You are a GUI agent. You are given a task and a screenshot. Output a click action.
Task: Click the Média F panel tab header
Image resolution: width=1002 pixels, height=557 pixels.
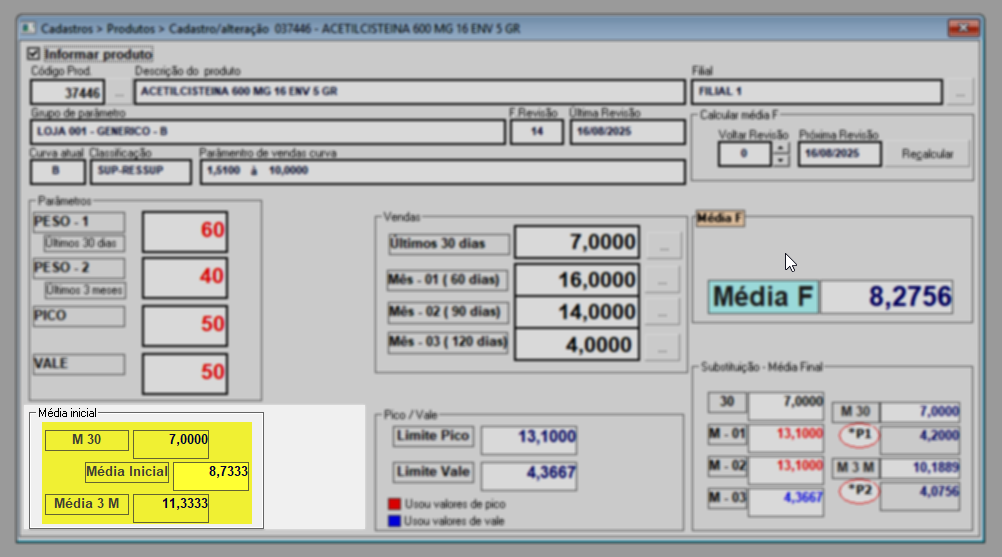pos(720,218)
